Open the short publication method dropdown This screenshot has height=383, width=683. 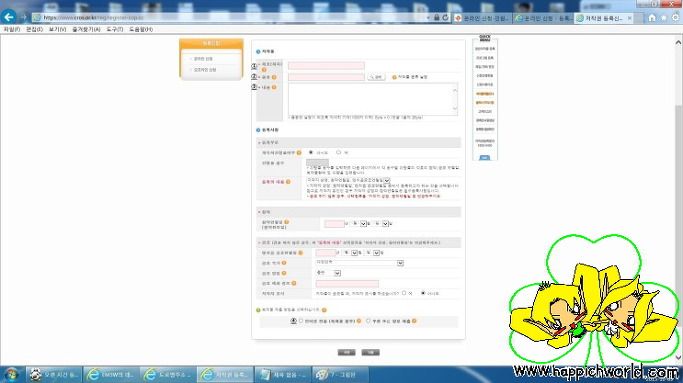click(x=328, y=273)
